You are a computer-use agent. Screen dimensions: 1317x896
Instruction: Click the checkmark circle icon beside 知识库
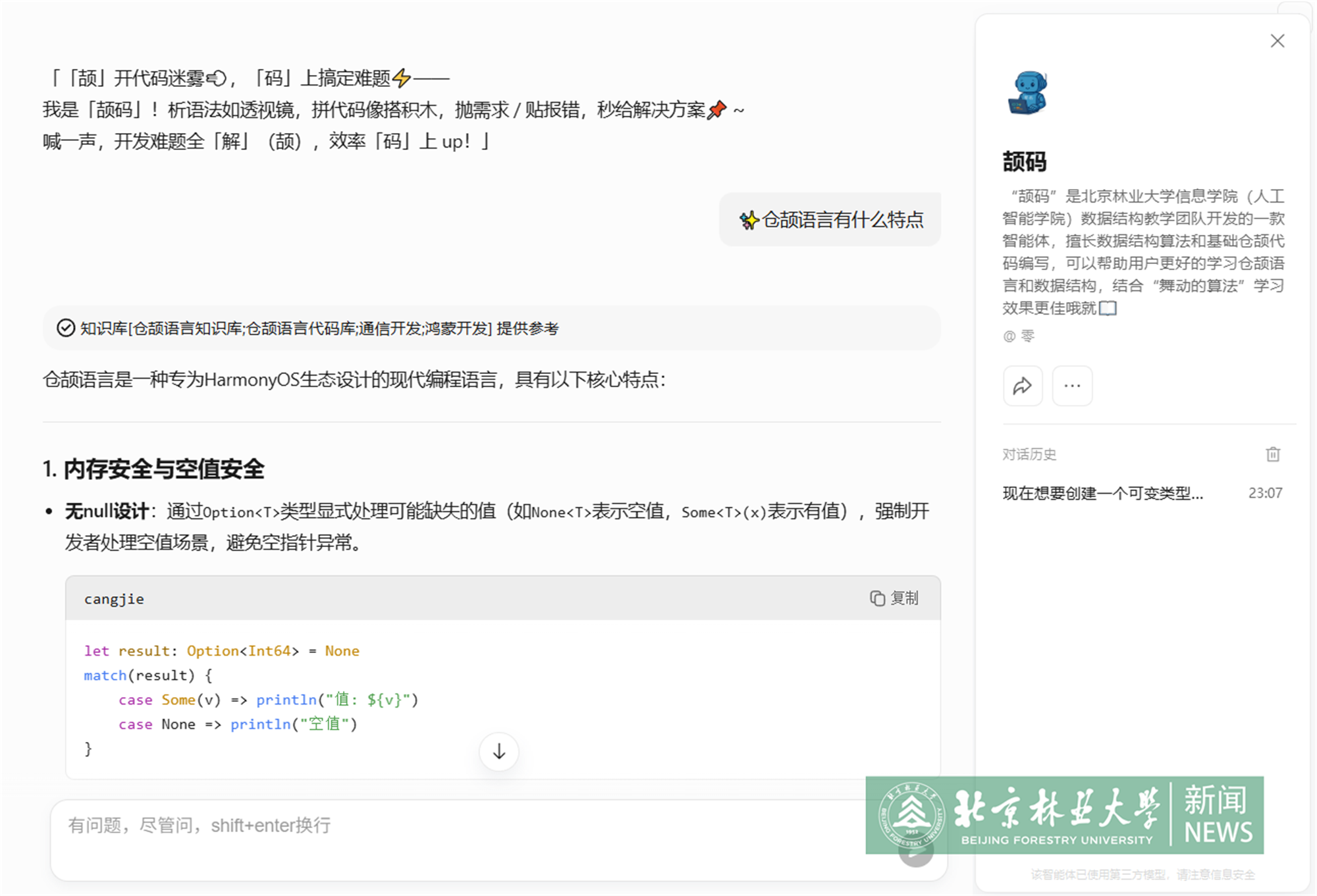(x=66, y=328)
